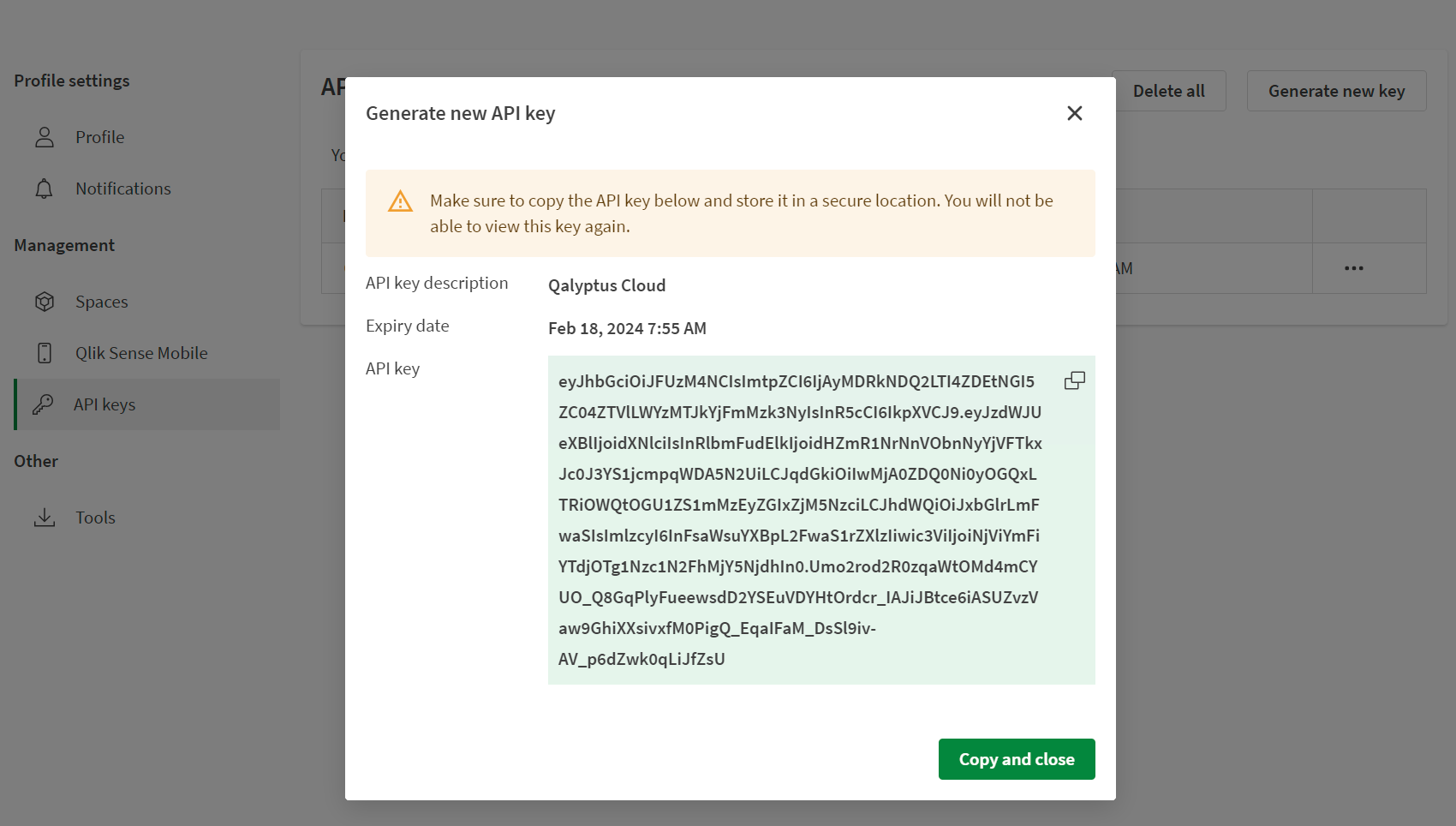Screen dimensions: 1456x826
Task: Click the warning triangle in the notice banner
Action: 400,201
